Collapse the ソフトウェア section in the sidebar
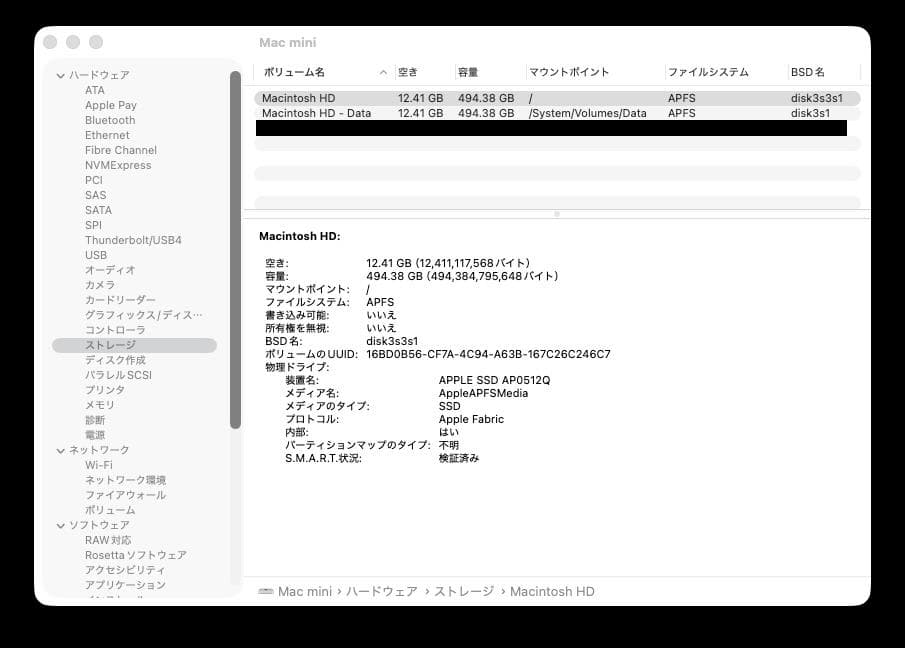The width and height of the screenshot is (905, 648). pyautogui.click(x=62, y=525)
